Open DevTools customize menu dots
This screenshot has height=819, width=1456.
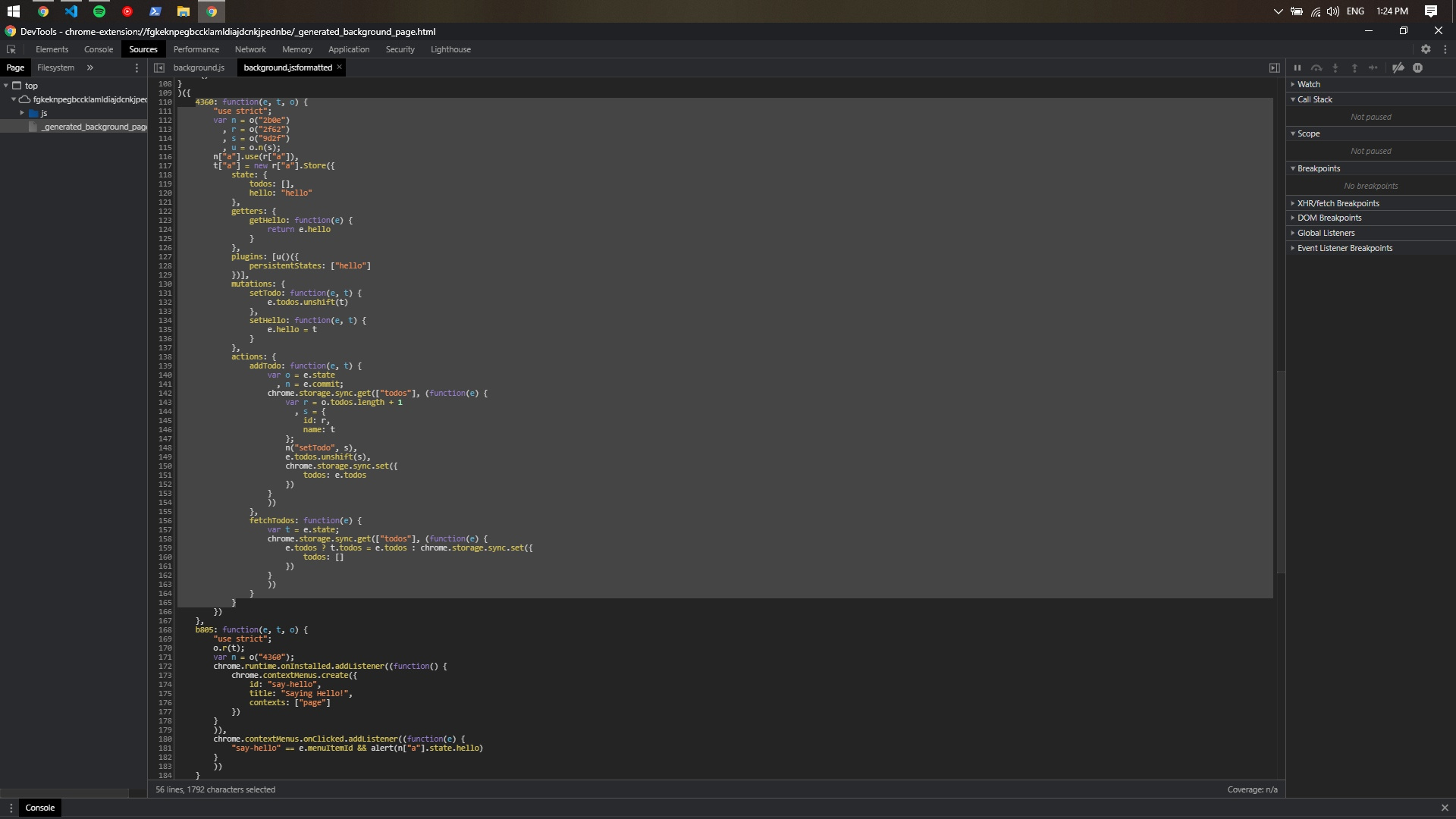point(1445,49)
